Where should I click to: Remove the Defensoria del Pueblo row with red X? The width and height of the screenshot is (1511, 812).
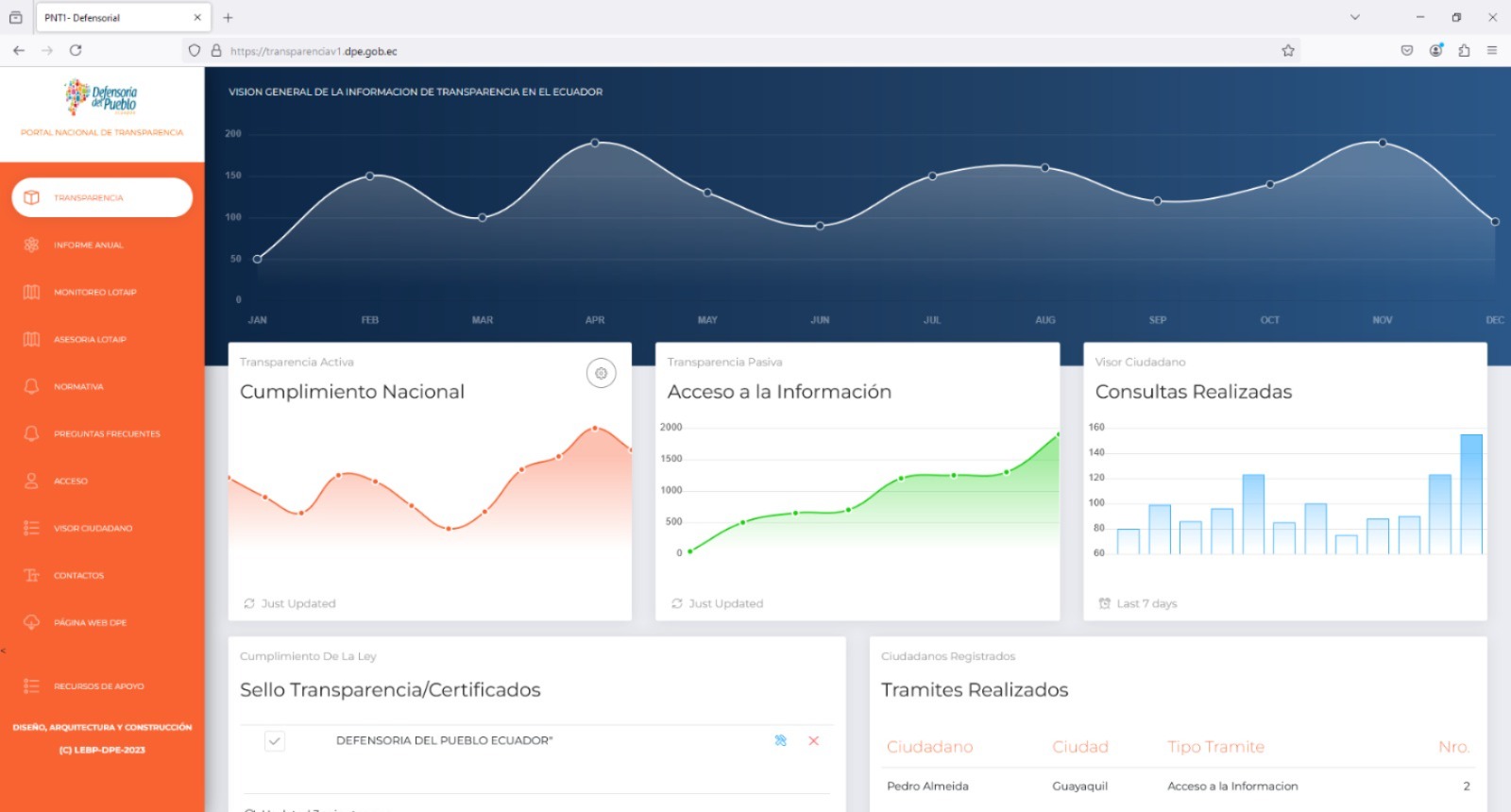(x=813, y=741)
